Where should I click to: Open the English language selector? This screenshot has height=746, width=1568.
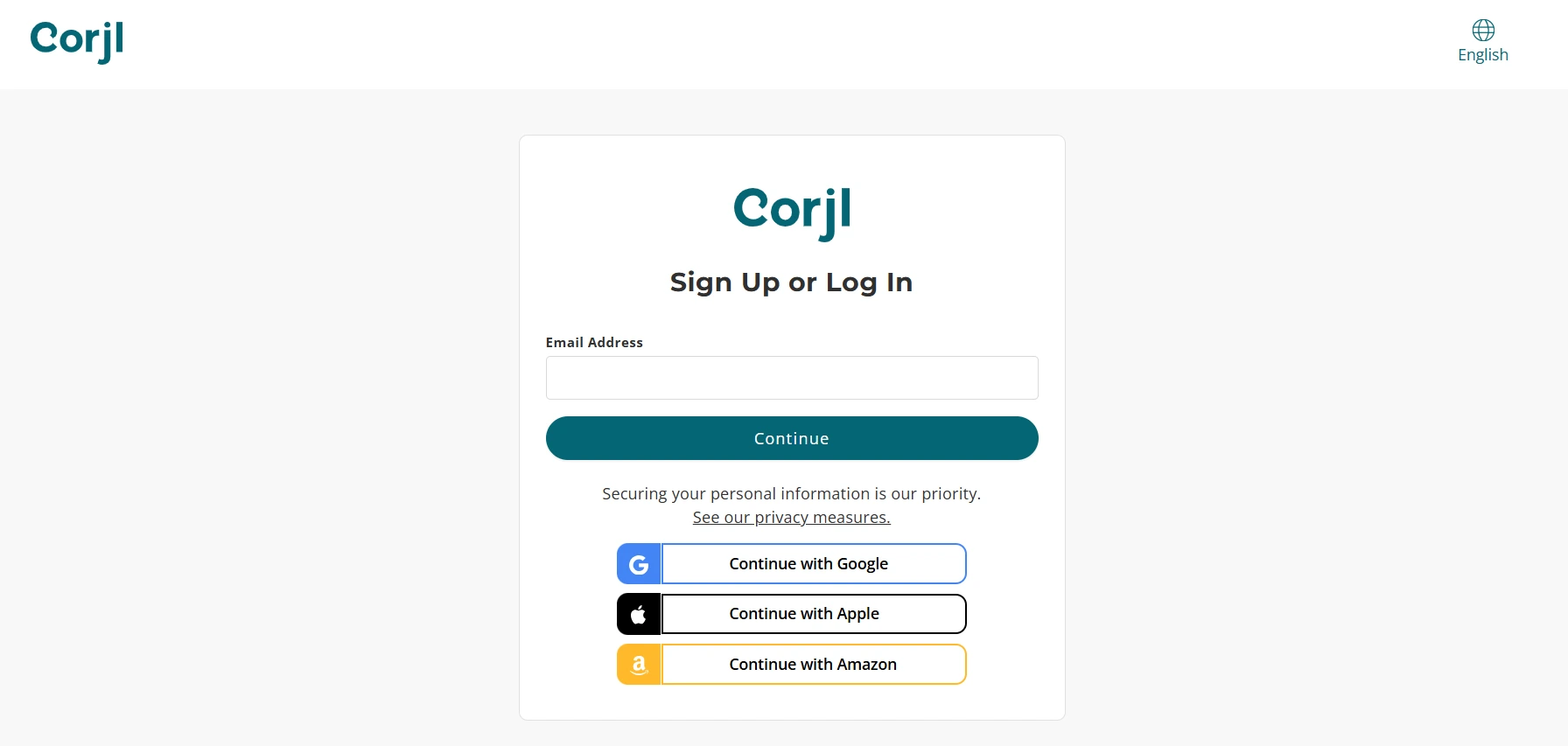(x=1483, y=54)
